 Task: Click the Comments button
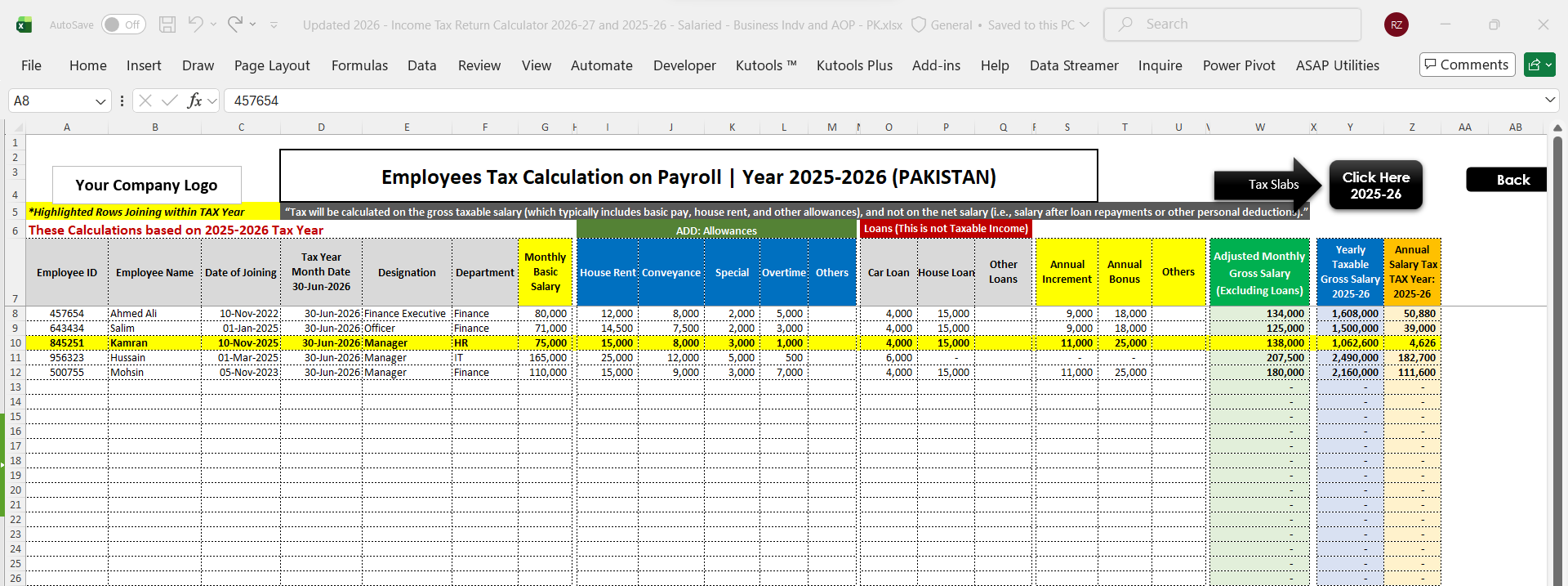pos(1467,65)
